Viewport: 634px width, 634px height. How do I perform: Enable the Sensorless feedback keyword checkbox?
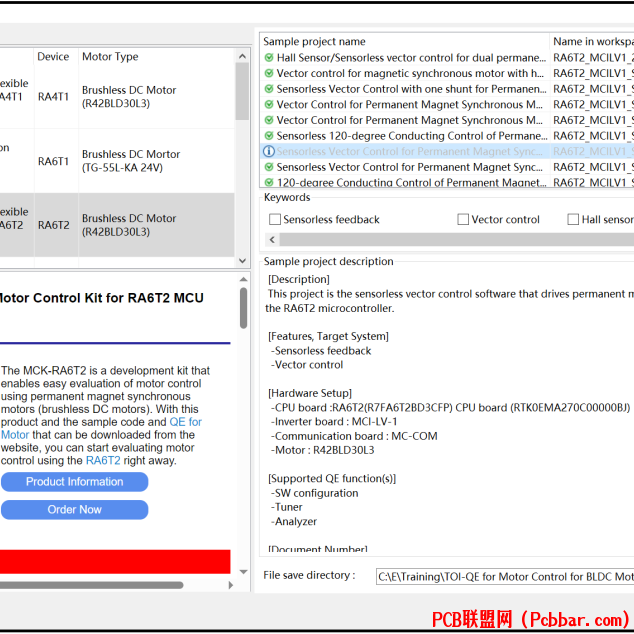[275, 220]
